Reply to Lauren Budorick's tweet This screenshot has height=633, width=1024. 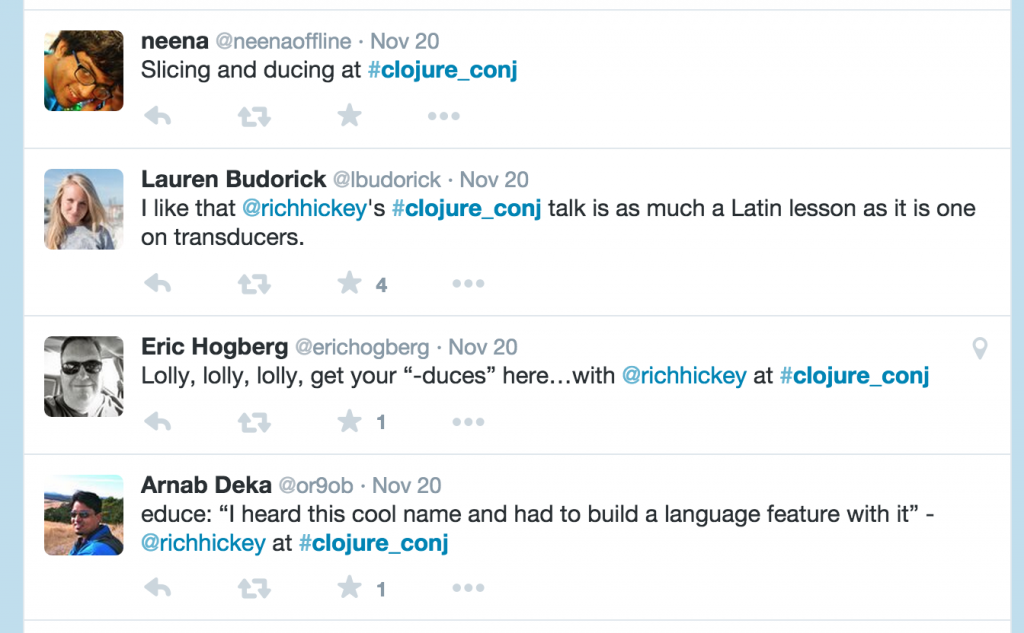[157, 284]
